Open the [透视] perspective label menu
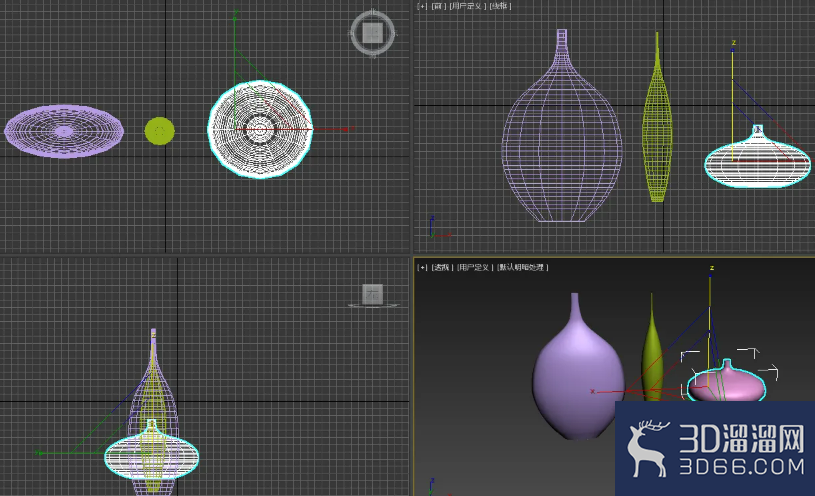815x496 pixels. (442, 267)
